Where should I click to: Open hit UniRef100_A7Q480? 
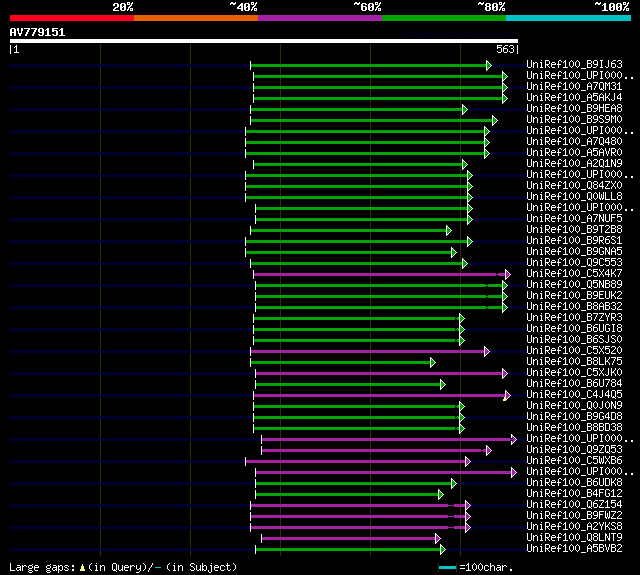(x=574, y=142)
